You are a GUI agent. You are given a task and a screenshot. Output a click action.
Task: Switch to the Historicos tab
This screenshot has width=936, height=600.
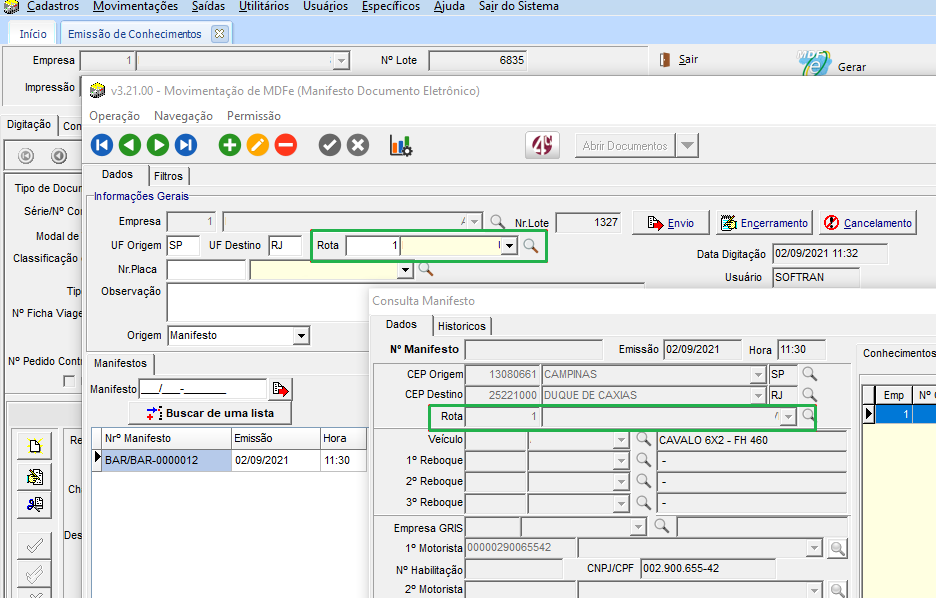[461, 326]
